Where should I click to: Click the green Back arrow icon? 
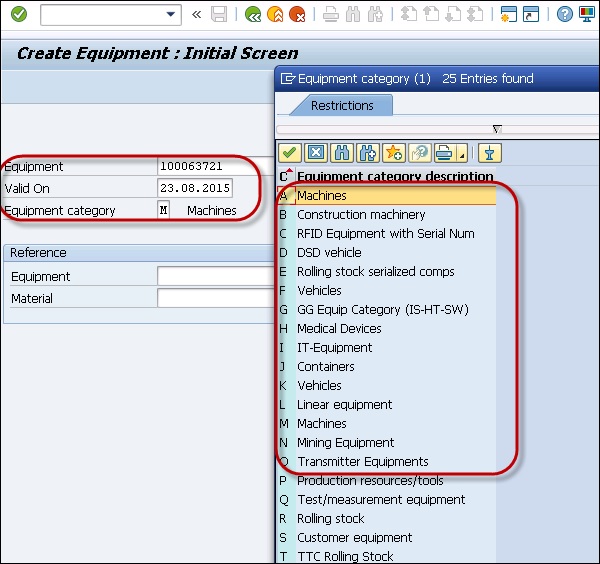point(253,15)
